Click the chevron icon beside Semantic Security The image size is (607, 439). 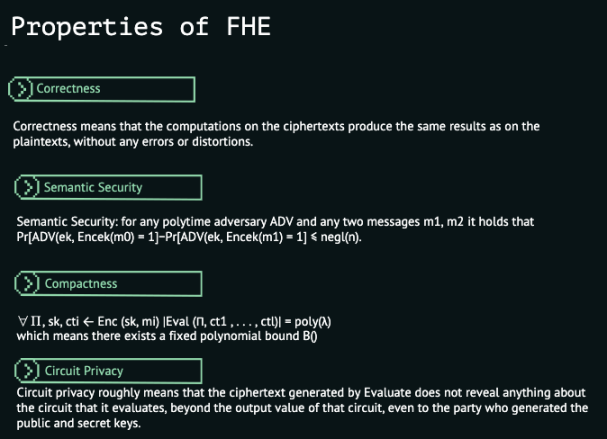click(x=27, y=188)
